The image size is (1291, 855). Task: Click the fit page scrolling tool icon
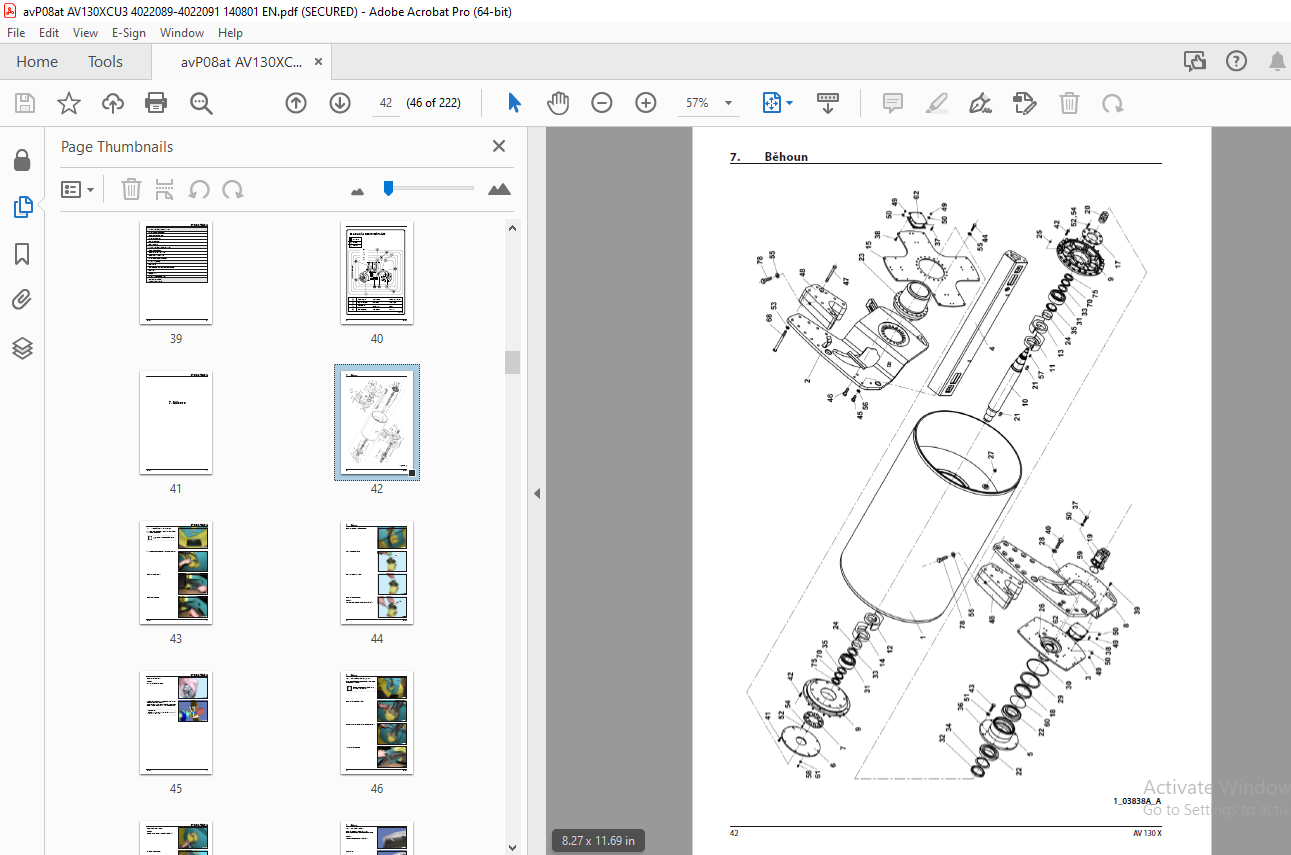coord(771,103)
